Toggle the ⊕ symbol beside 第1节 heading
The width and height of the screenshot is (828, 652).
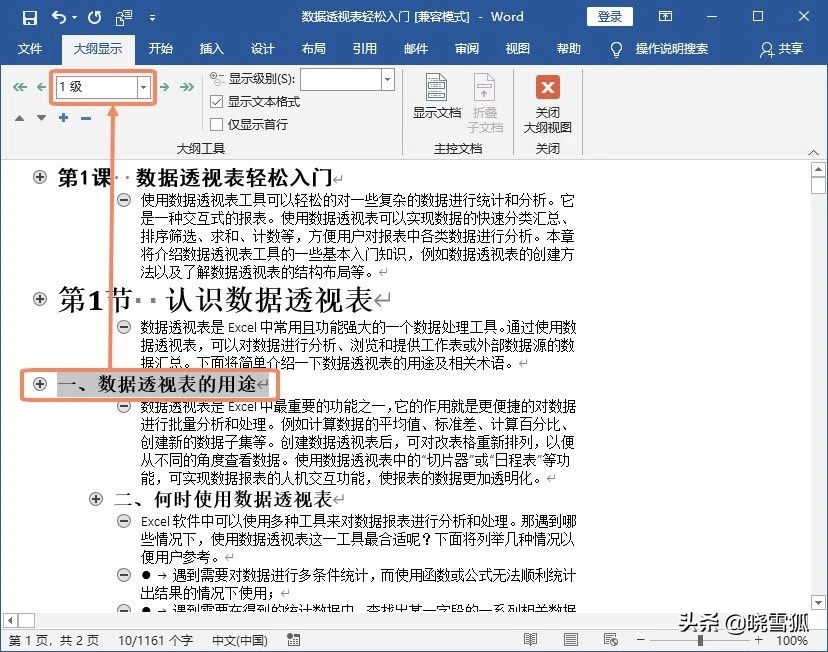point(39,299)
